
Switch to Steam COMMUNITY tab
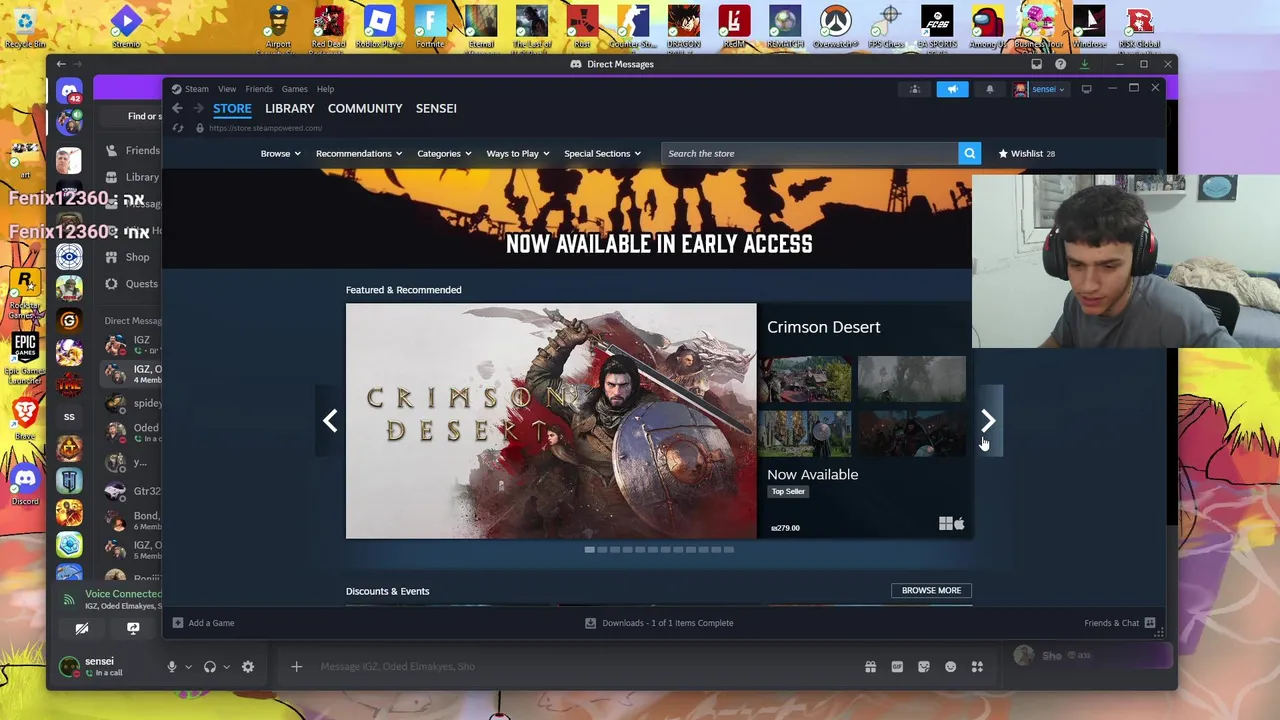click(x=365, y=108)
